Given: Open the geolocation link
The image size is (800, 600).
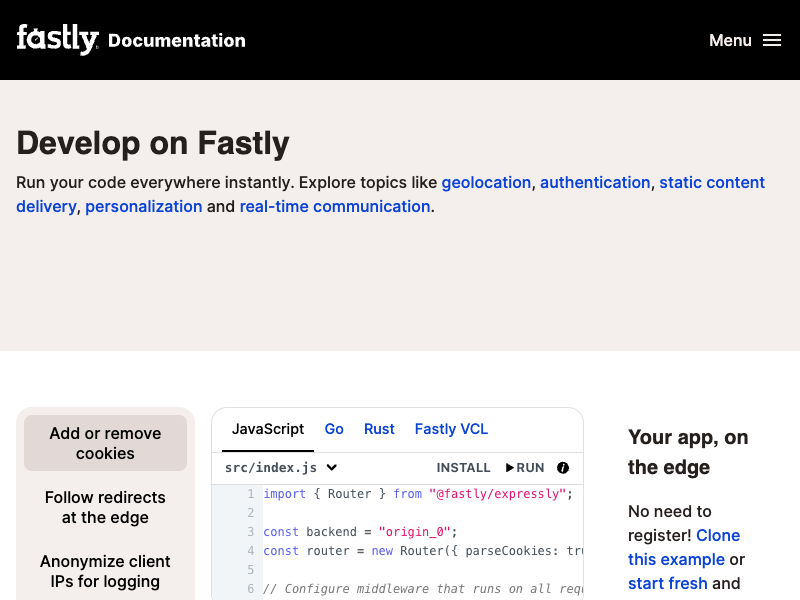Looking at the screenshot, I should 486,183.
